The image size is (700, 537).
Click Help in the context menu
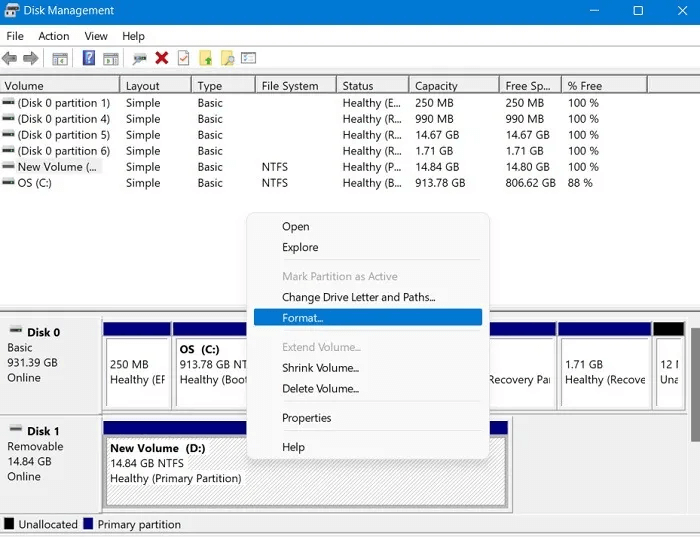pos(368,447)
